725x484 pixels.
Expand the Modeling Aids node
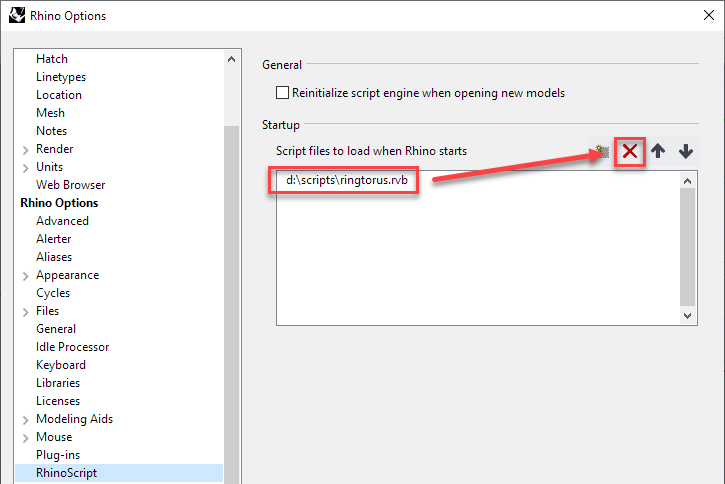(x=26, y=419)
